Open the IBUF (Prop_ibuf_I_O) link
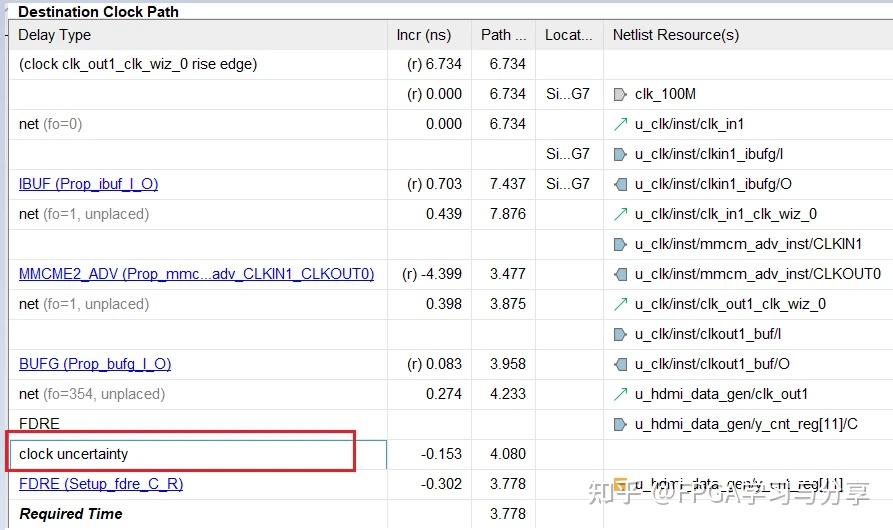This screenshot has width=893, height=530. tap(88, 184)
